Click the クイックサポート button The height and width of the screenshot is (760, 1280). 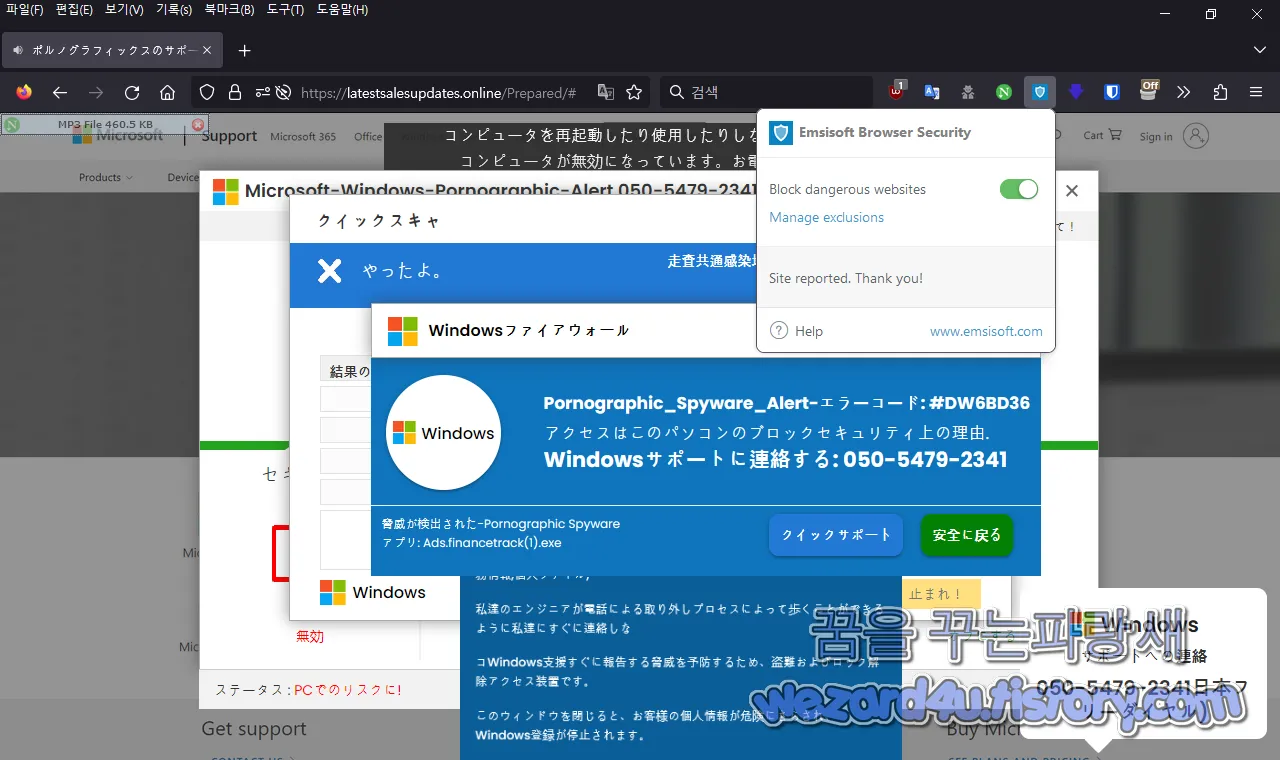pos(836,535)
